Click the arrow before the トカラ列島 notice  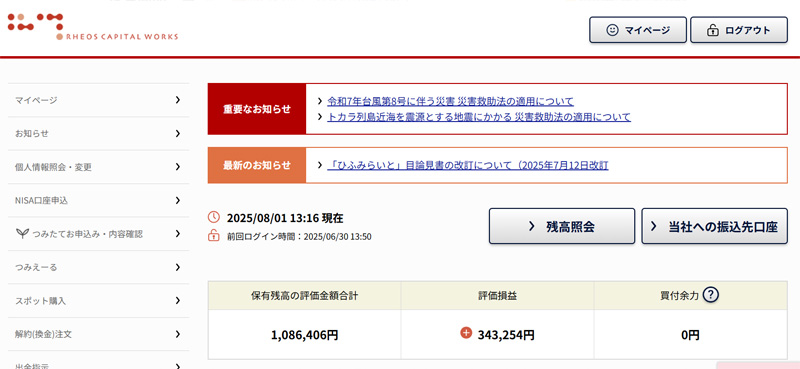point(320,117)
